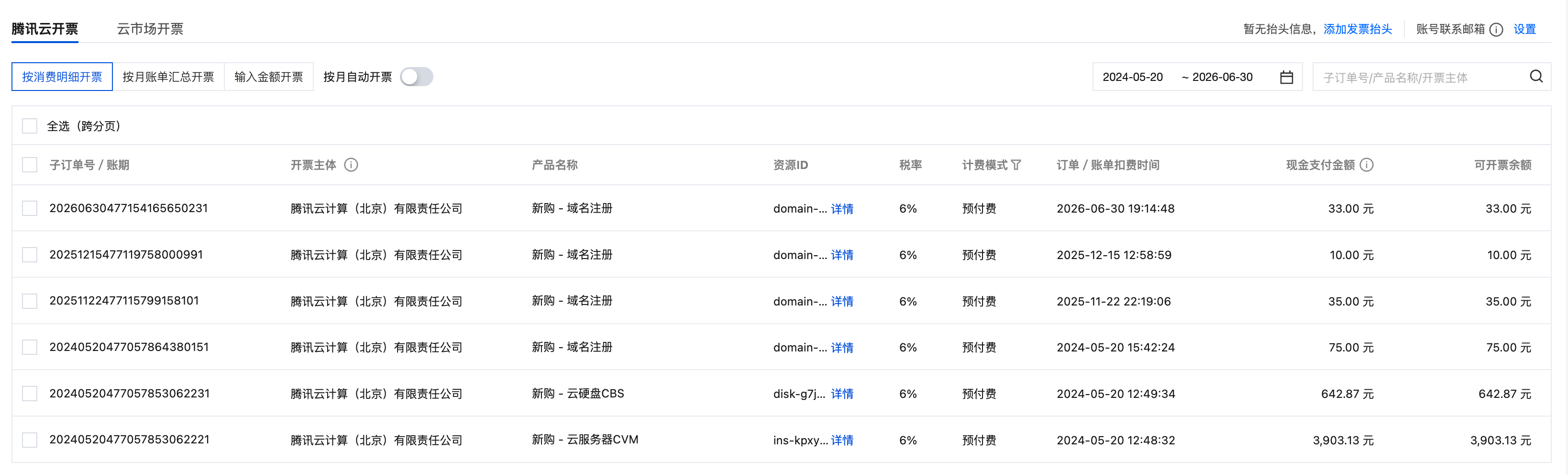Select order 20251215477119758000991 checkbox
Viewport: 1568px width, 475px height.
(30, 255)
